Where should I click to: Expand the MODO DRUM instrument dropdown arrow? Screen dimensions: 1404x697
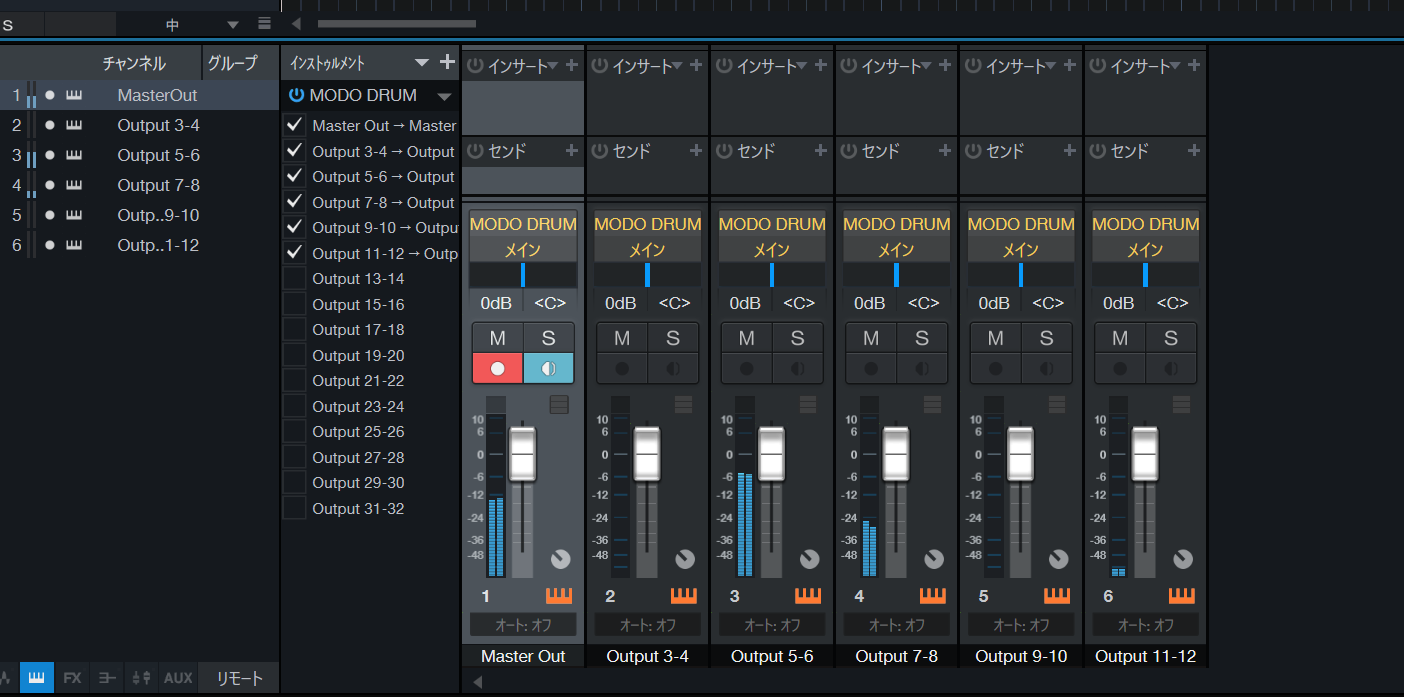click(444, 97)
